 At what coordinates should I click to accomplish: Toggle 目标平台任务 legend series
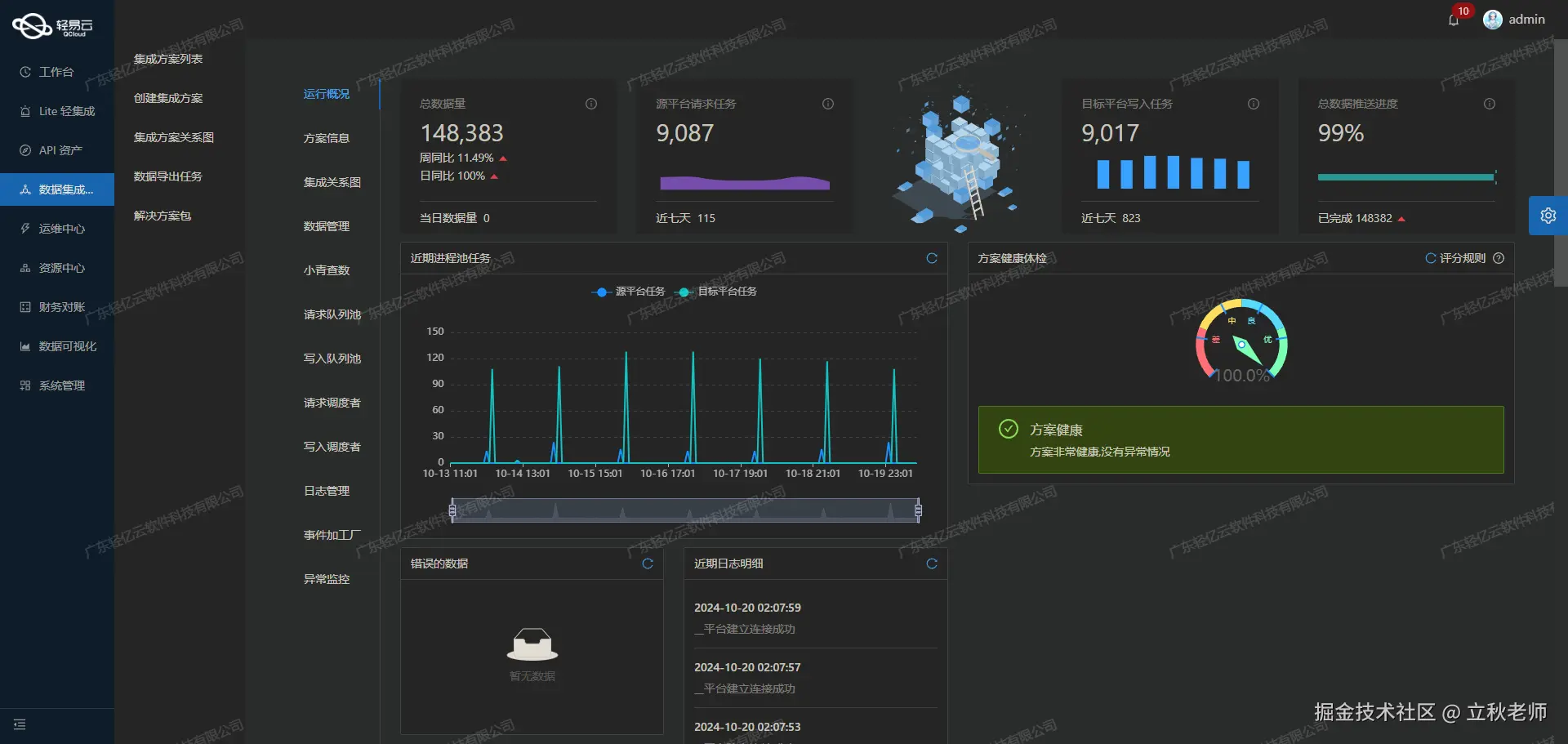[716, 292]
